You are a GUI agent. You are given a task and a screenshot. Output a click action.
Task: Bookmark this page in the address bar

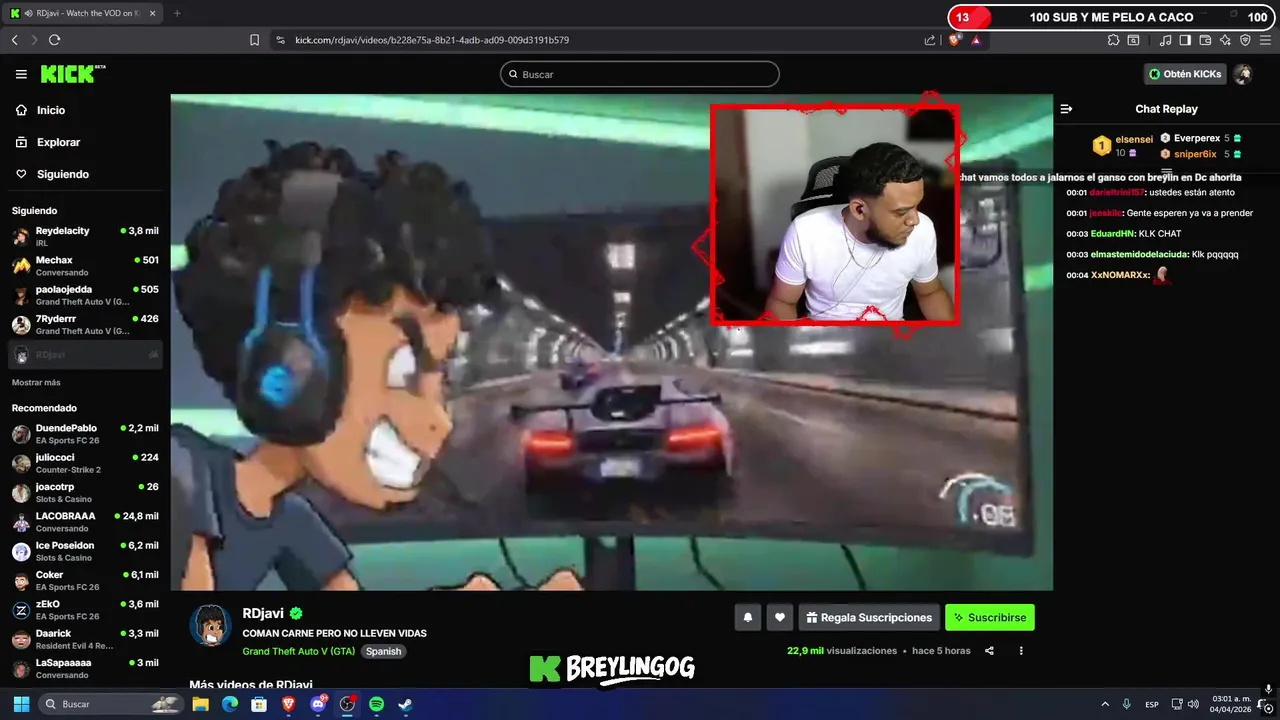pos(254,40)
